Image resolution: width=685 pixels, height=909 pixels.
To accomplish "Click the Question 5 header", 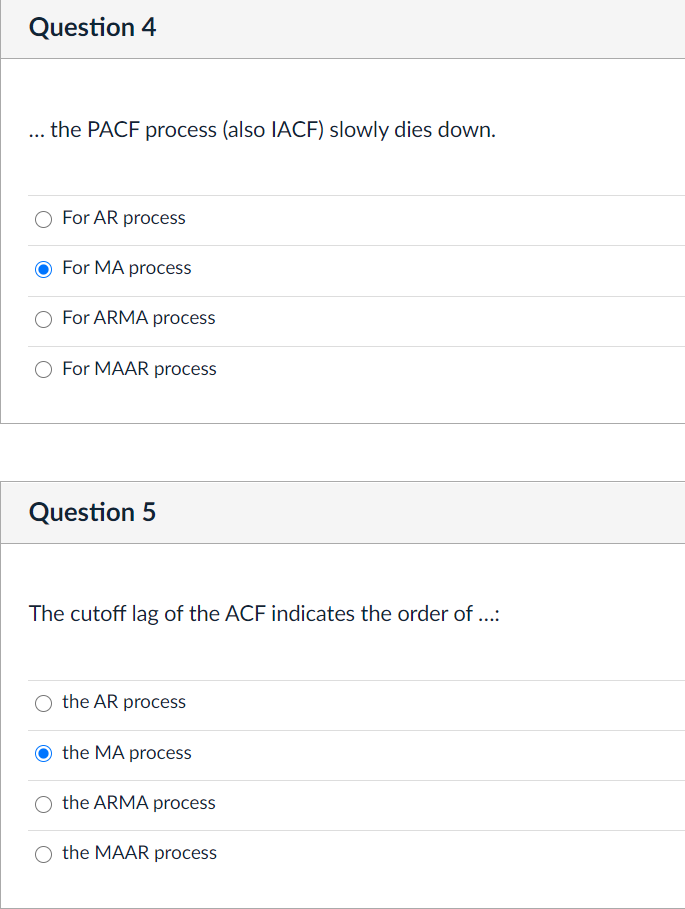I will (x=93, y=512).
